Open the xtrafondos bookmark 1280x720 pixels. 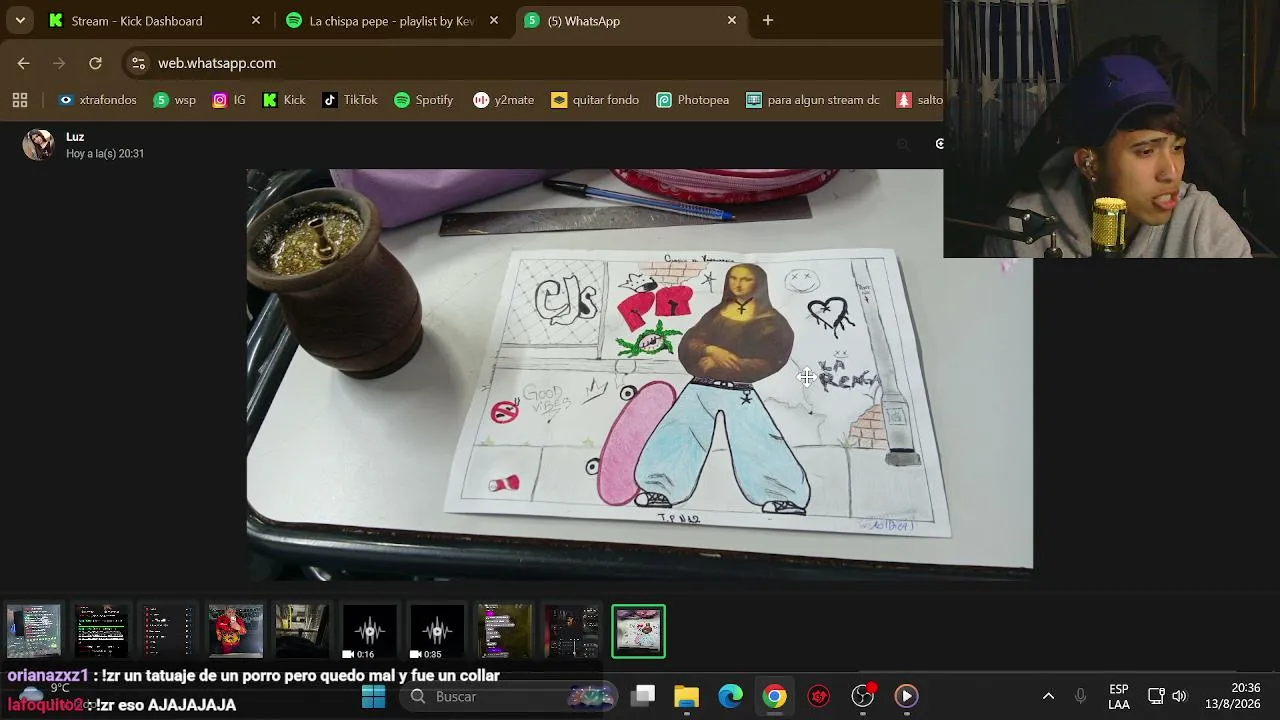[x=97, y=100]
